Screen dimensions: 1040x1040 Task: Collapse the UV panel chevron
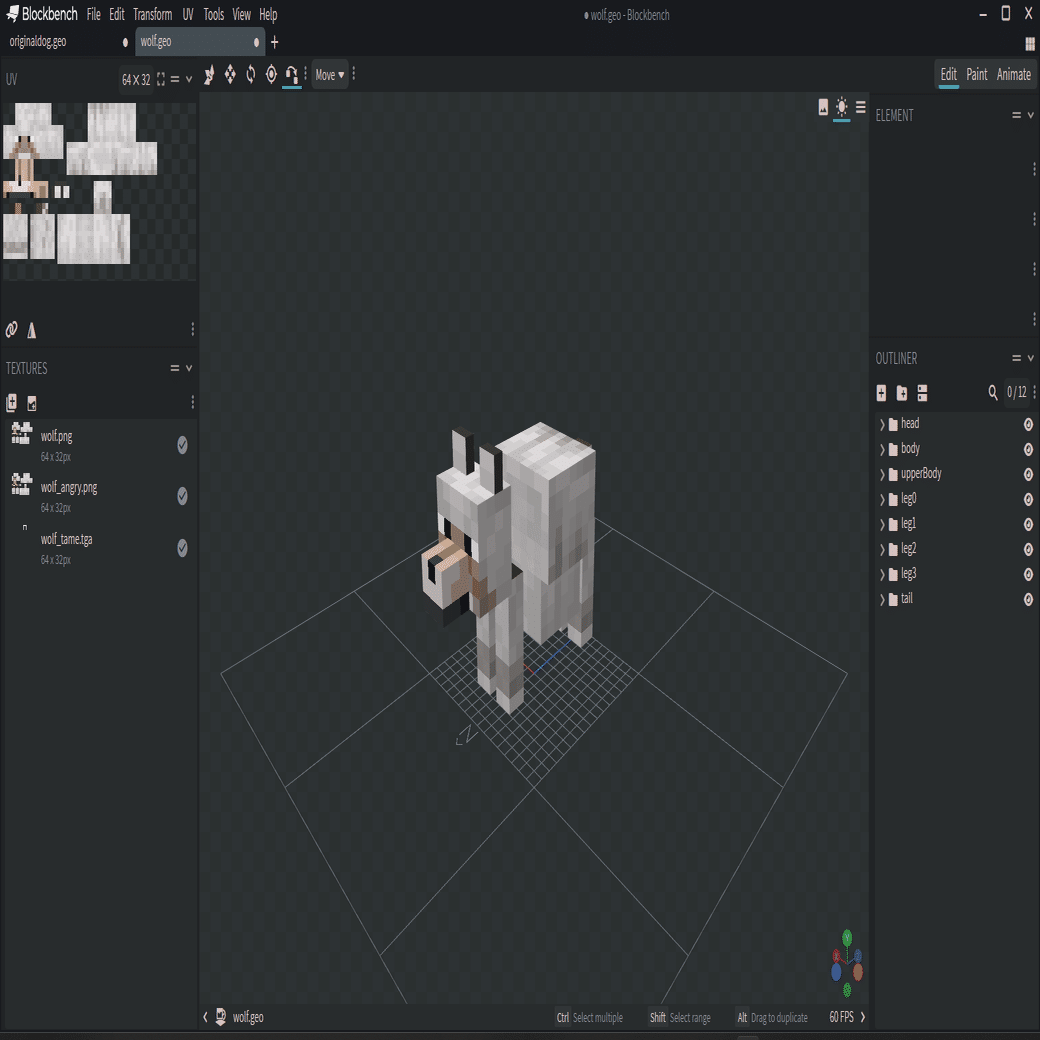(x=189, y=80)
